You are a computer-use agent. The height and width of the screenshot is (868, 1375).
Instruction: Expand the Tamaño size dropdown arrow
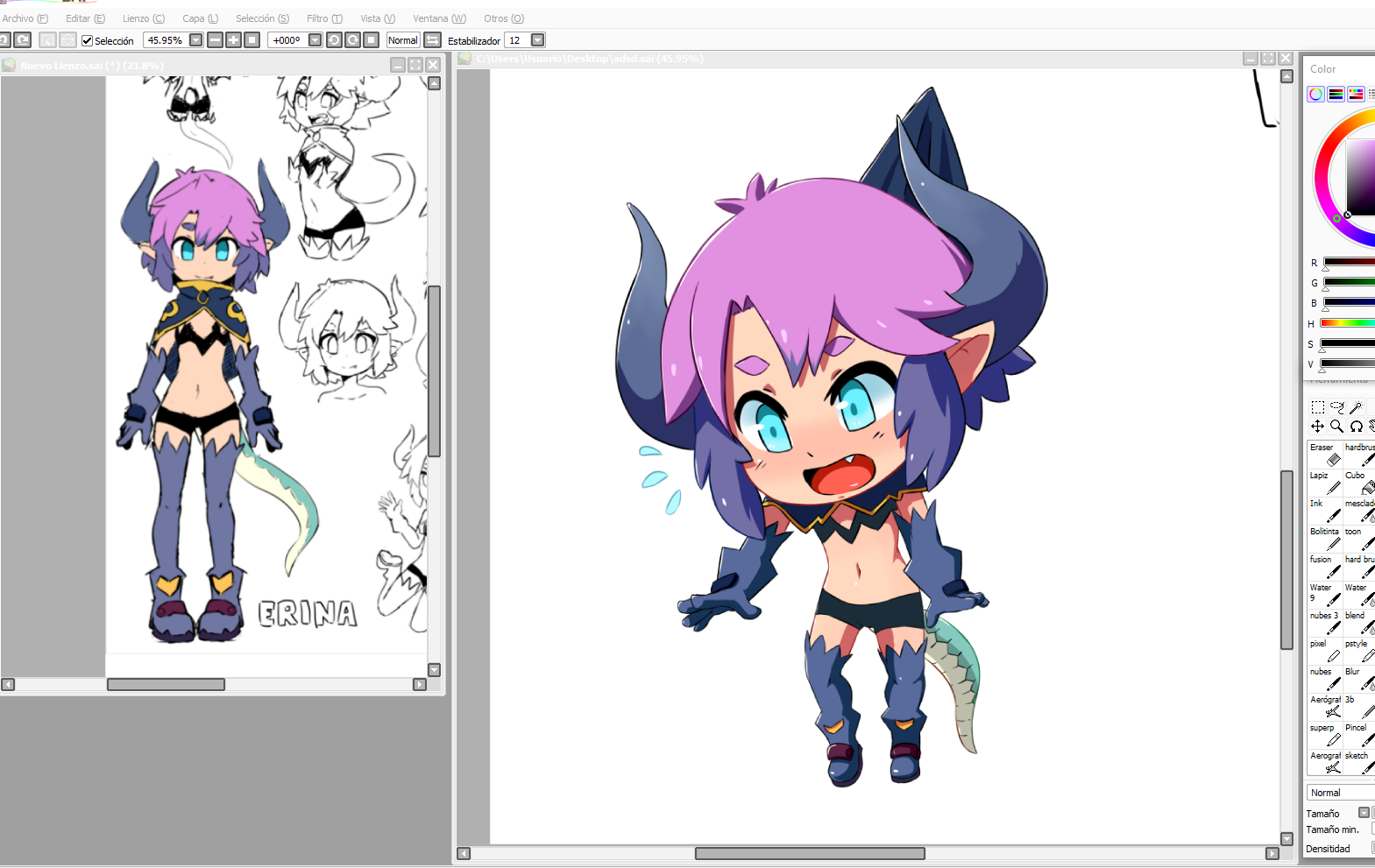[x=1364, y=813]
